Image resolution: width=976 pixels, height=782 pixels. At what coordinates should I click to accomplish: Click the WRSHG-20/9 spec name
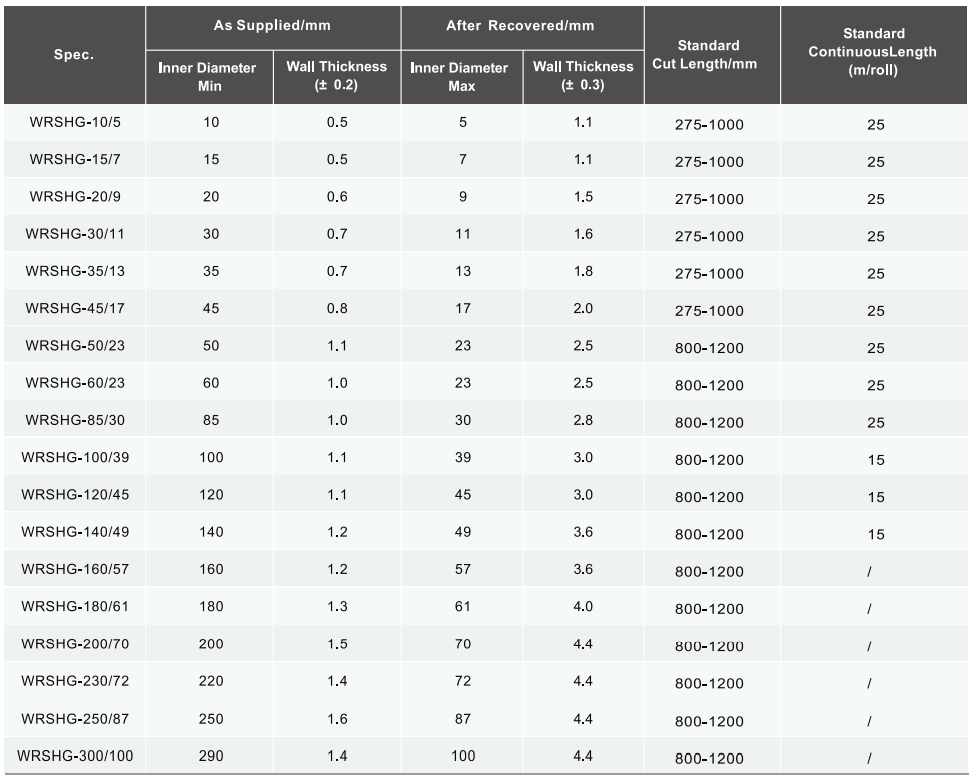coord(75,197)
